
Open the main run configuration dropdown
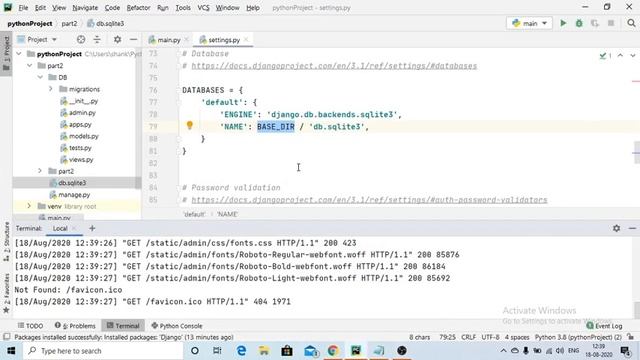click(x=529, y=23)
